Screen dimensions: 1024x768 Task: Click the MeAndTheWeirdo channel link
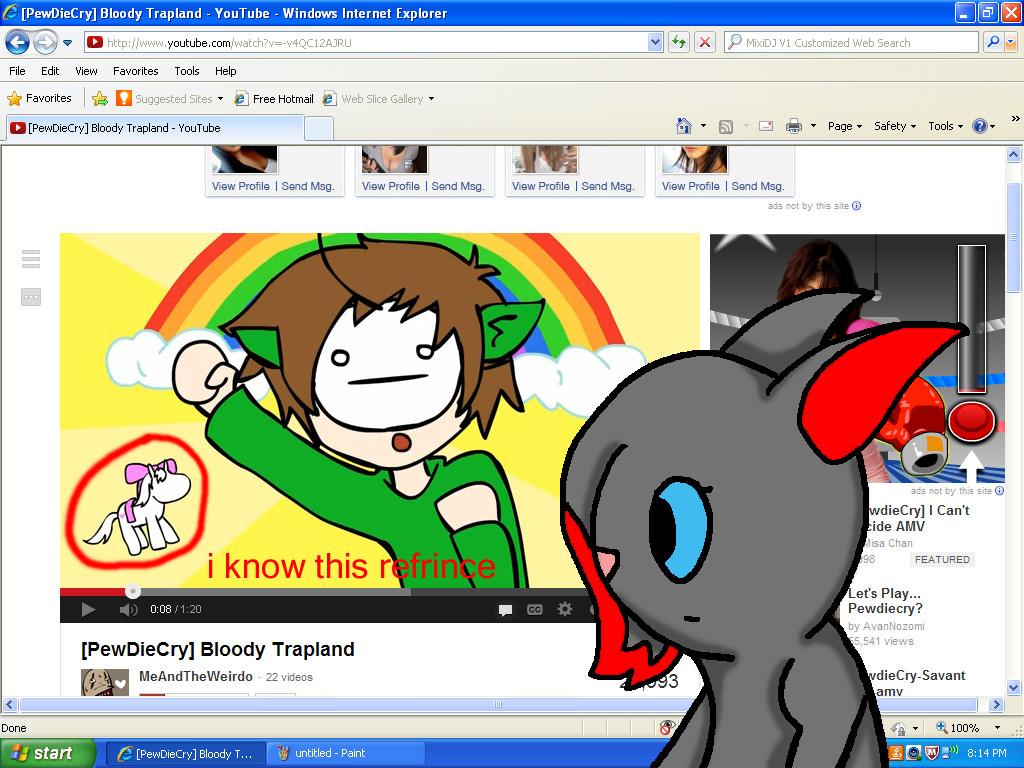tap(198, 677)
